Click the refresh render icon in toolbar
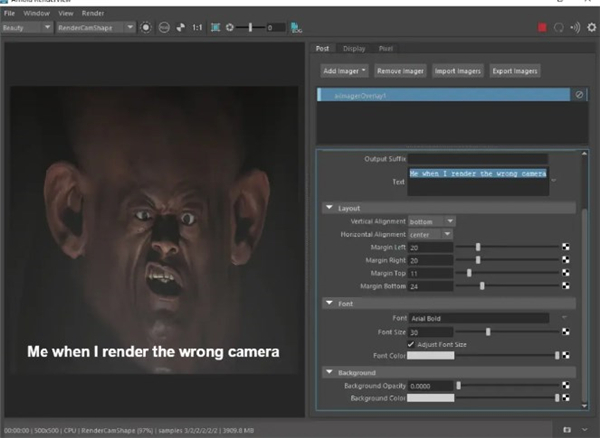This screenshot has width=600, height=438. tap(559, 28)
